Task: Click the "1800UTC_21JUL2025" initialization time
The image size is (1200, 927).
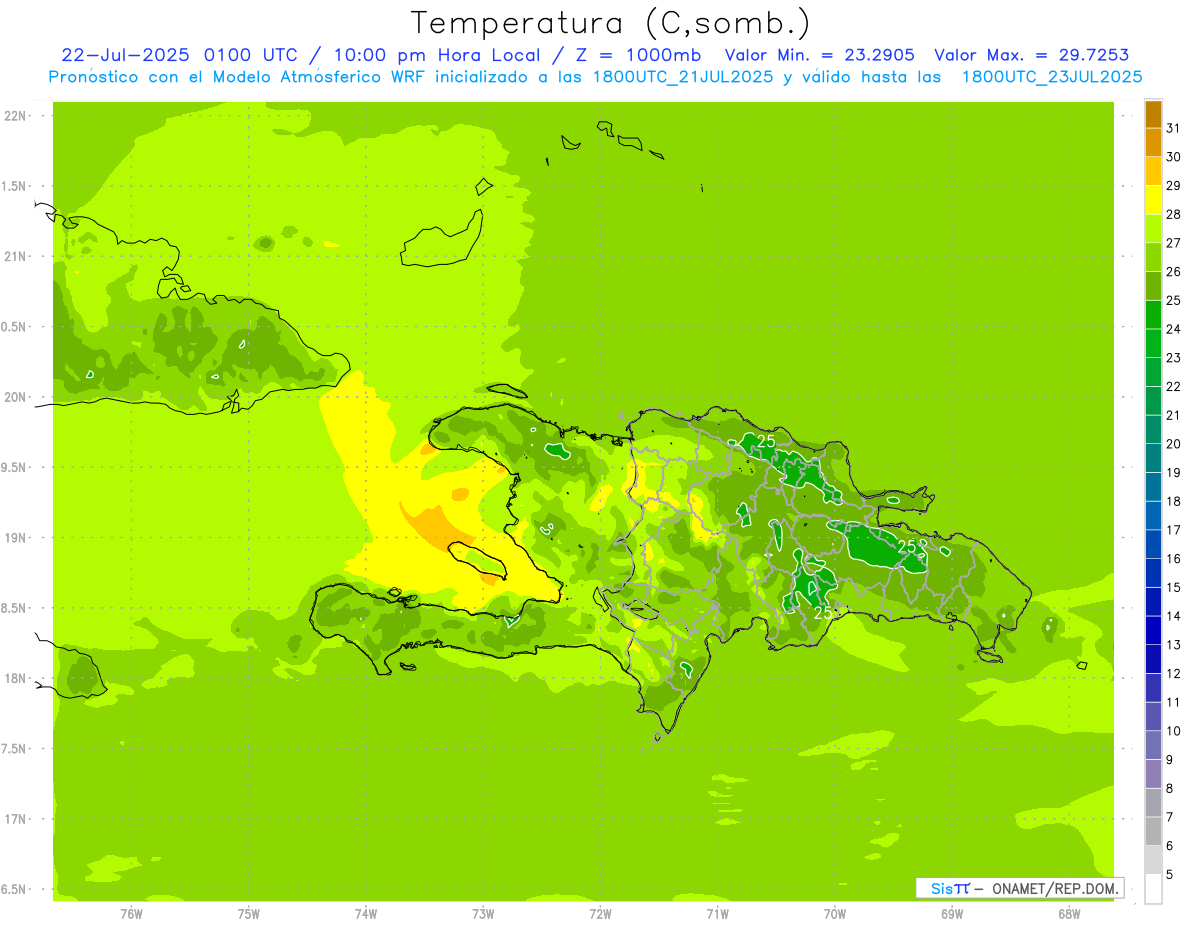Action: click(x=682, y=77)
